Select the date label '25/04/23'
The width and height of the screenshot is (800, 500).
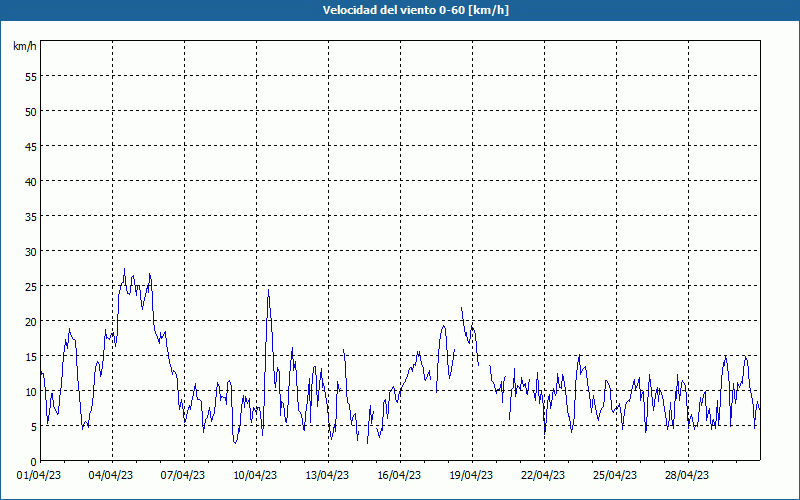tap(615, 475)
